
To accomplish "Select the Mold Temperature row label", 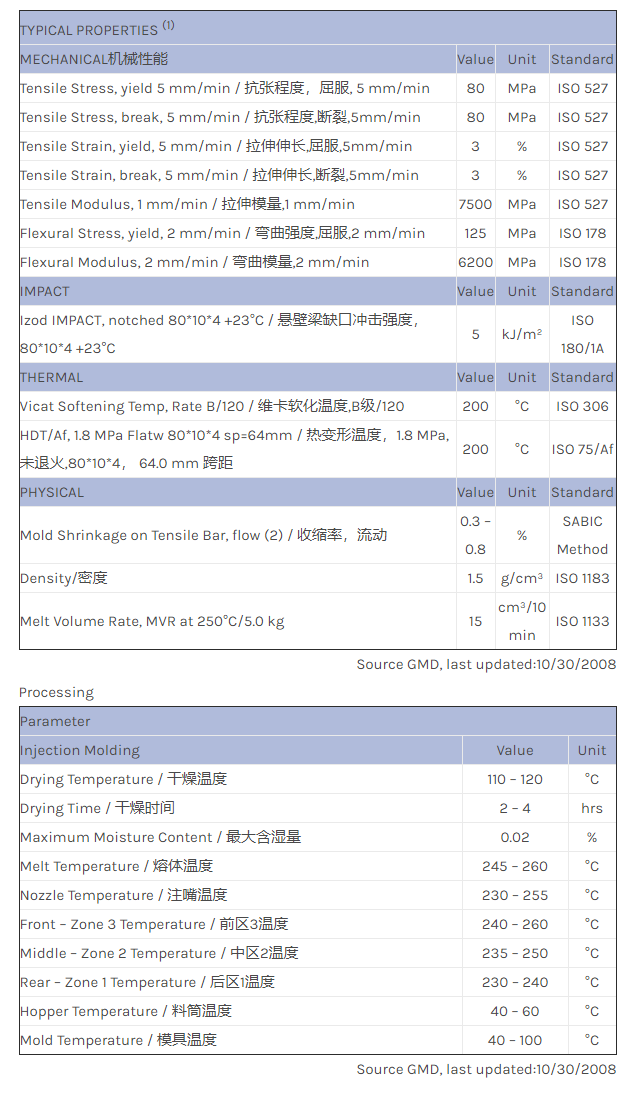I will pos(118,1040).
